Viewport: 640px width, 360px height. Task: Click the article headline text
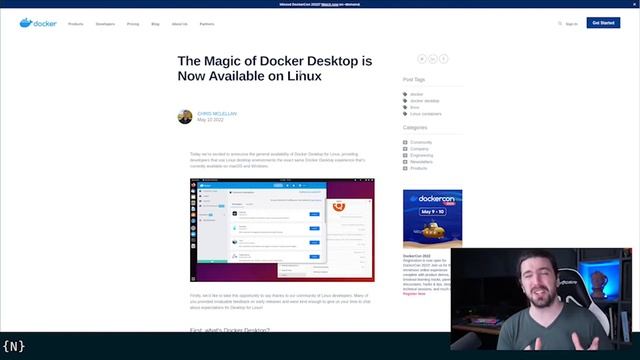[275, 68]
